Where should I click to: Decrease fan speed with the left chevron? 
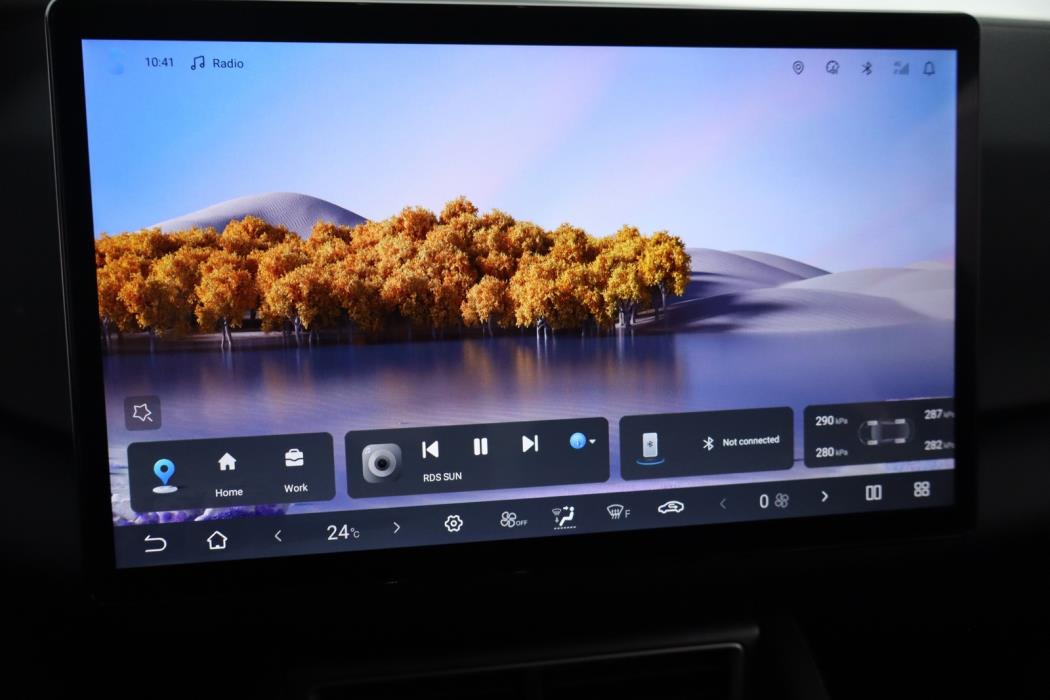coord(723,503)
